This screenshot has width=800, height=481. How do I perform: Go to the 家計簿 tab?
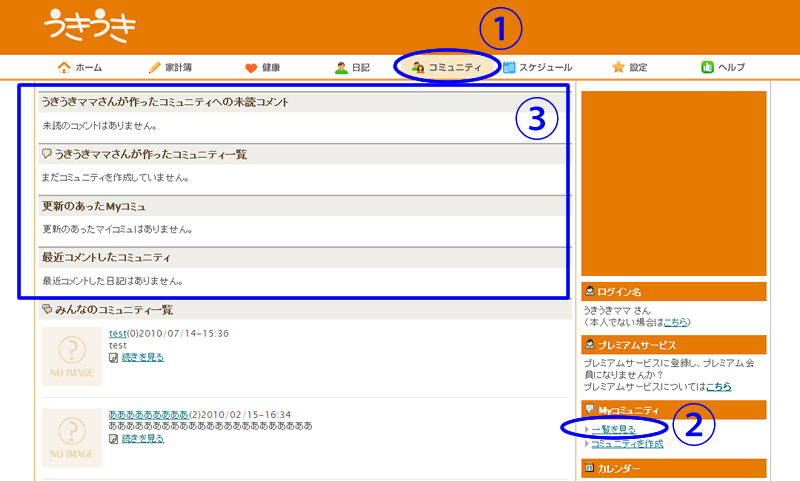tap(179, 68)
